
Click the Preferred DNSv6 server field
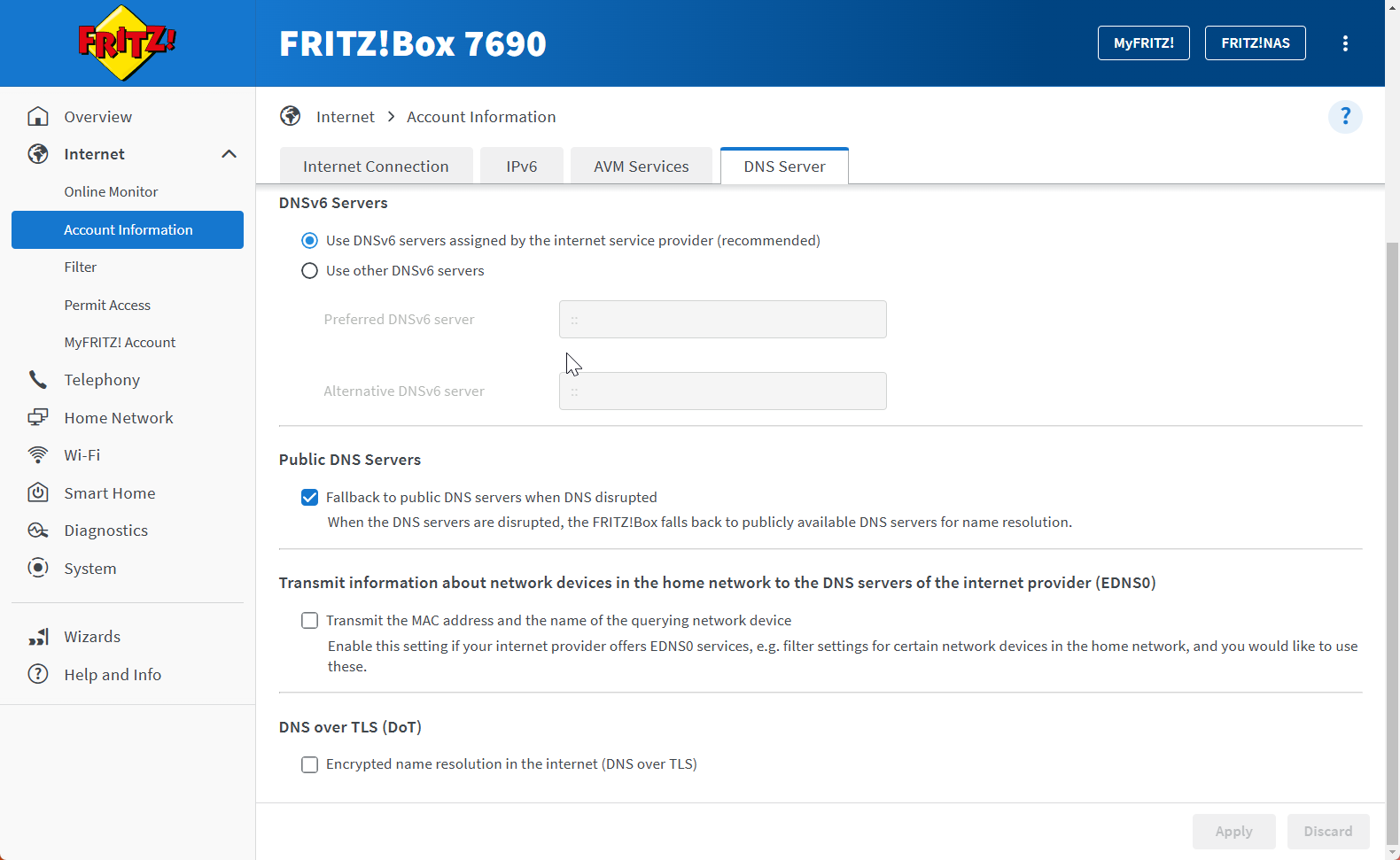pyautogui.click(x=722, y=320)
